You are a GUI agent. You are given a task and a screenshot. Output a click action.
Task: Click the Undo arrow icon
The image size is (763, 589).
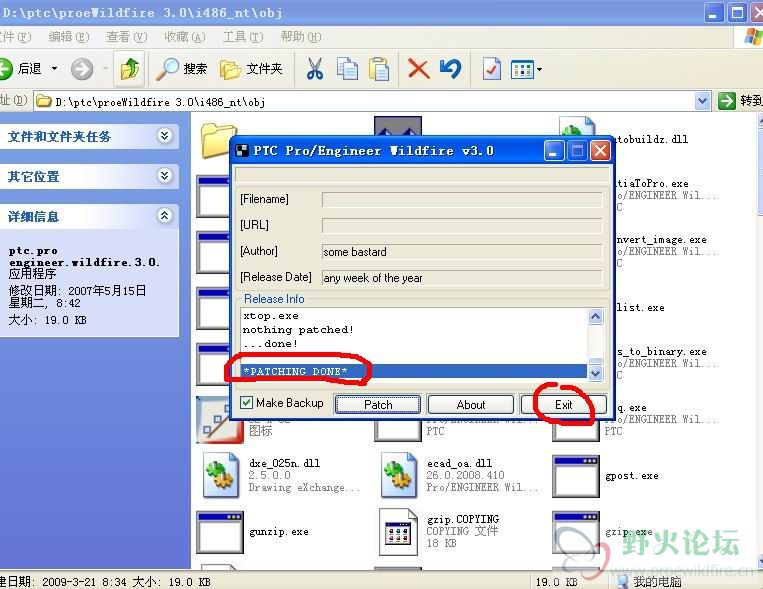(450, 69)
